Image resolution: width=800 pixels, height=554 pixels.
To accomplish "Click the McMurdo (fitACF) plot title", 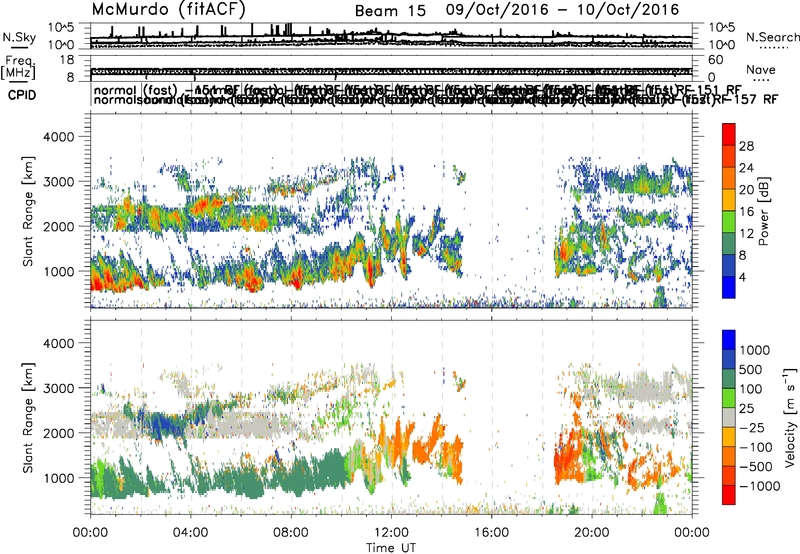I will pyautogui.click(x=169, y=9).
